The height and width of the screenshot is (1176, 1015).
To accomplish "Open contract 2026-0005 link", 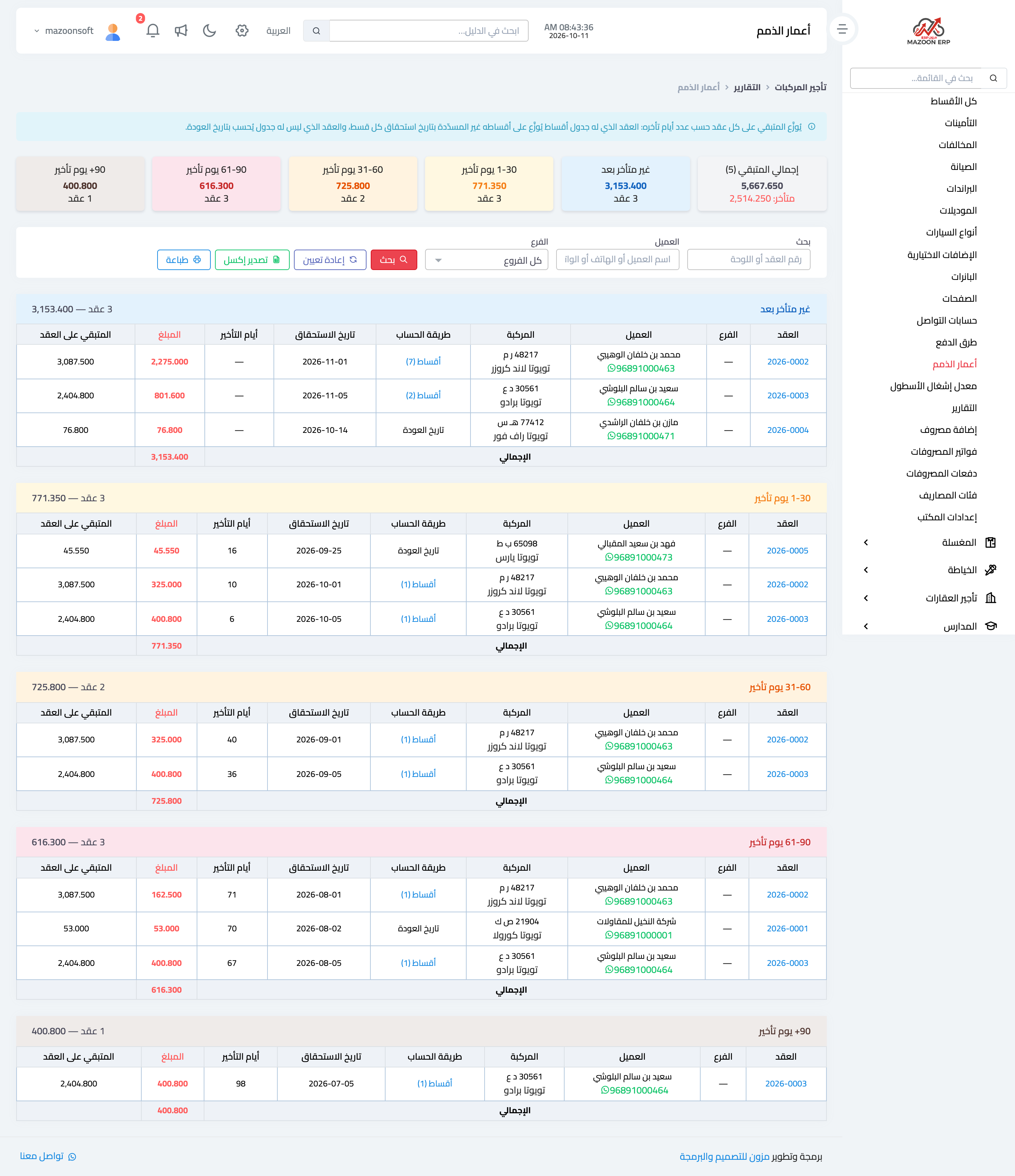I will [x=787, y=551].
